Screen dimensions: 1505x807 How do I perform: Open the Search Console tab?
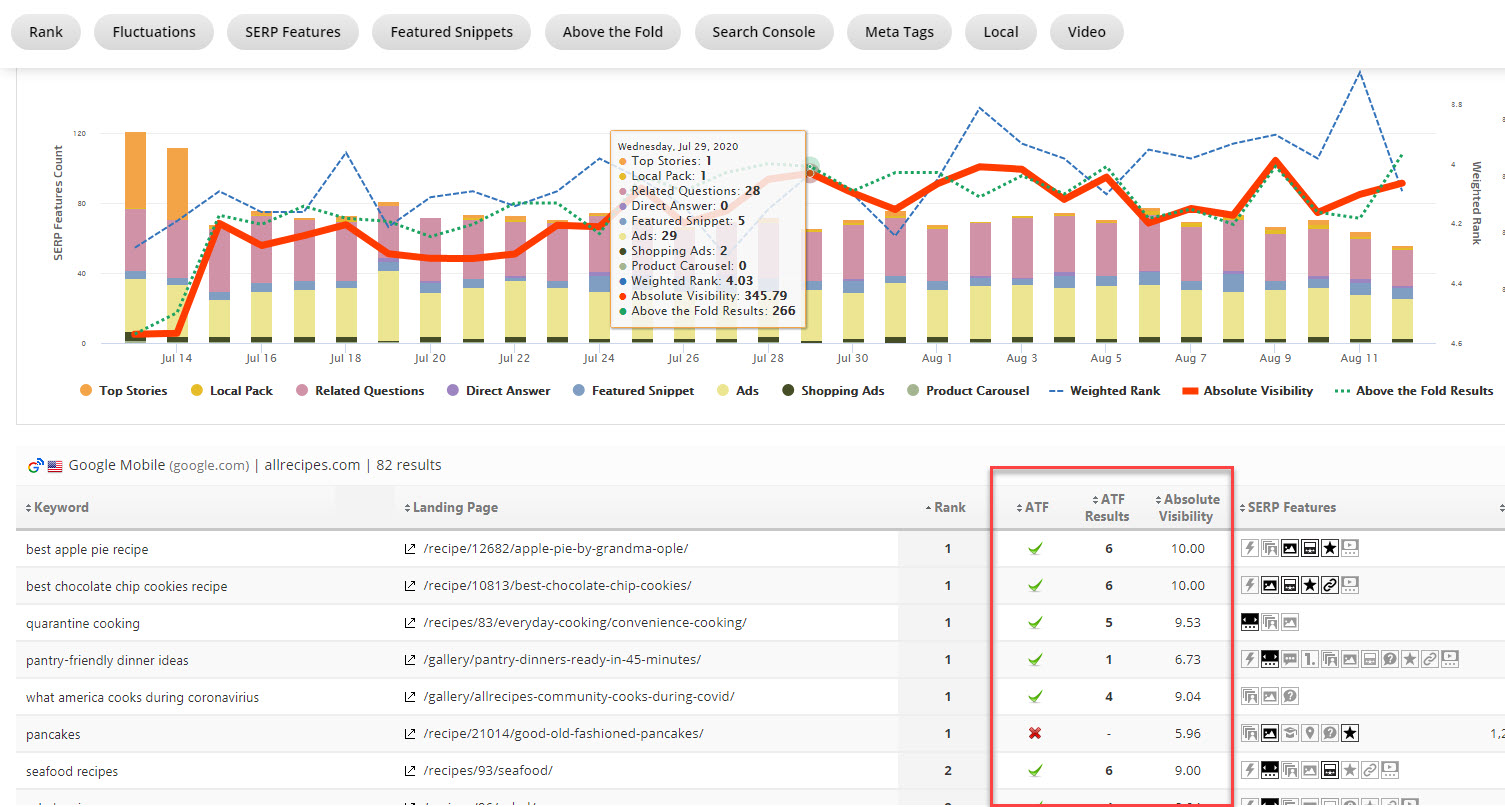point(763,32)
